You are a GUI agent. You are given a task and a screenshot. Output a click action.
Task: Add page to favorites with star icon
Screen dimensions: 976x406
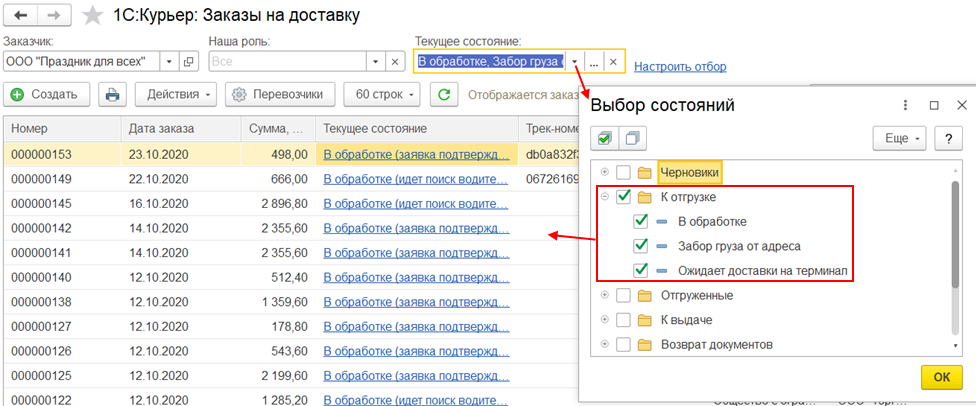click(x=93, y=16)
